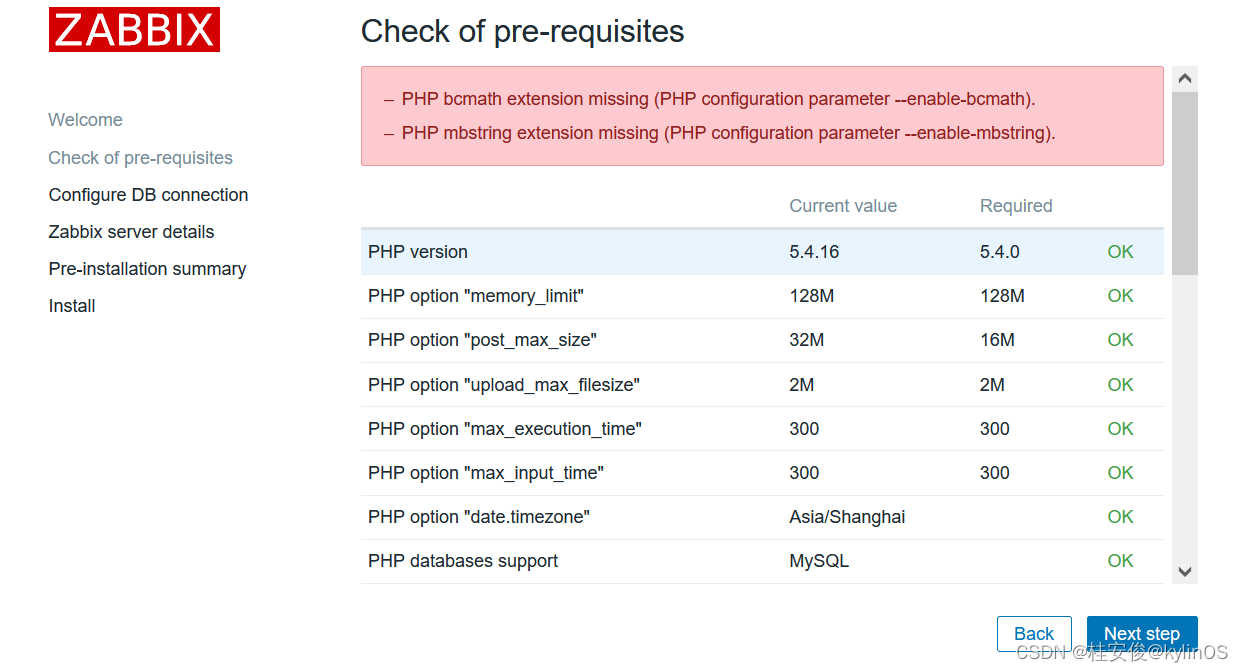Viewport: 1243px width, 672px height.
Task: Select Pre-installation summary step
Action: pyautogui.click(x=147, y=269)
